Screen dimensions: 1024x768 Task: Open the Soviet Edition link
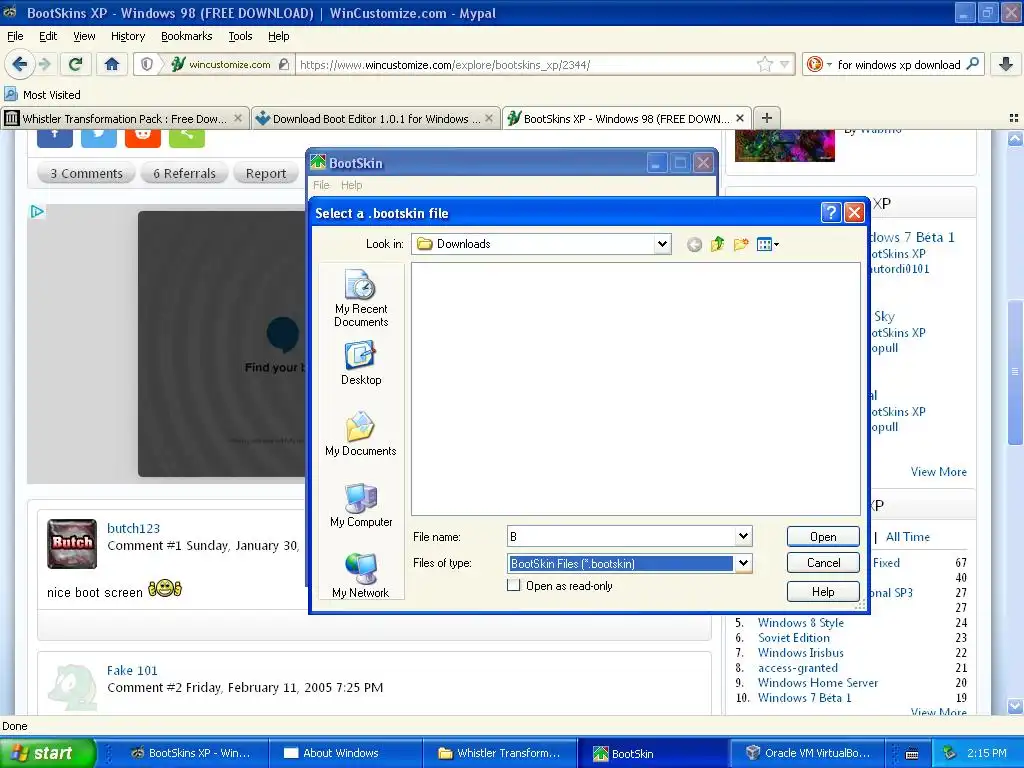coord(793,637)
